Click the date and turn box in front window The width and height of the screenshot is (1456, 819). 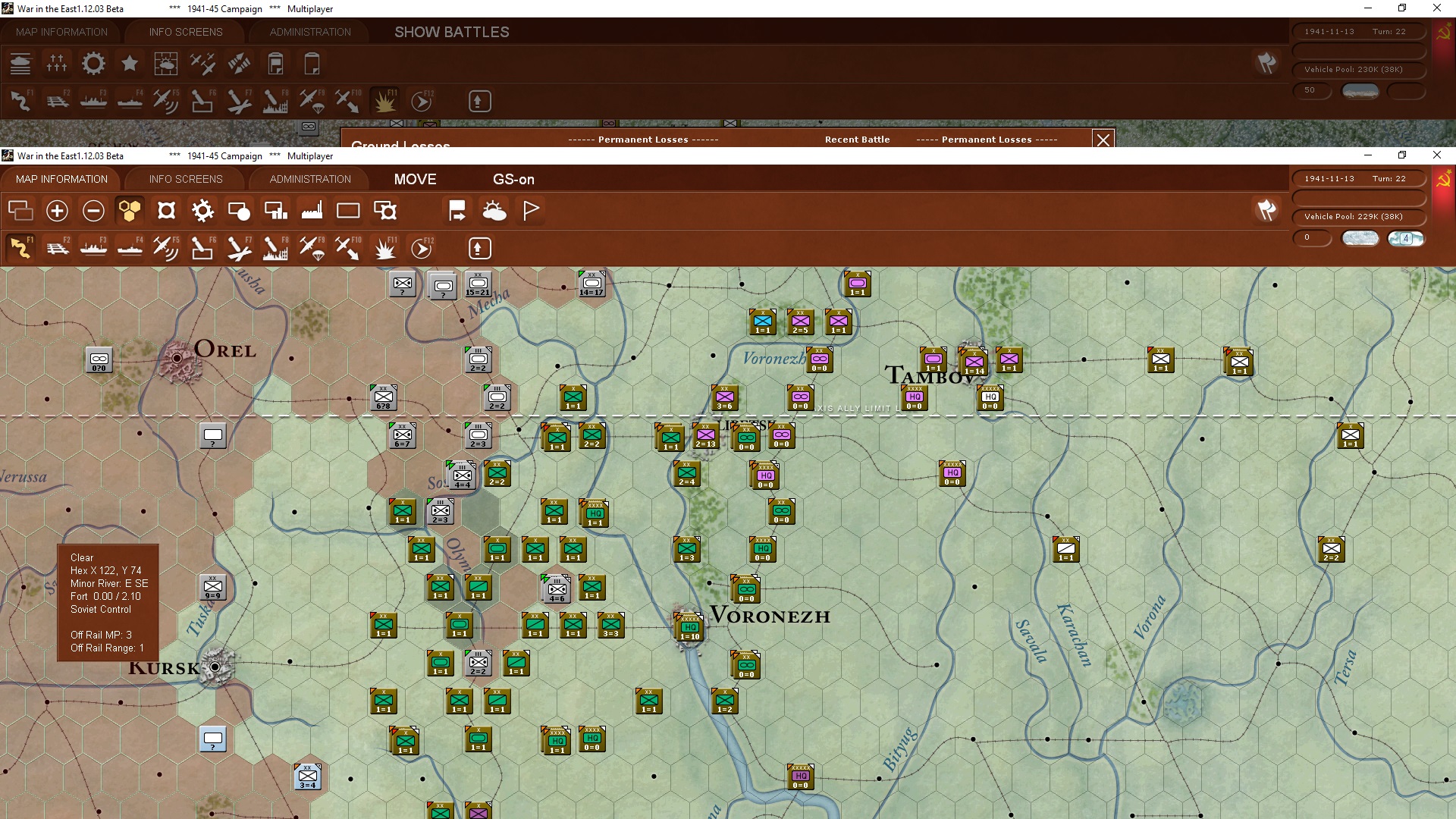(1359, 179)
